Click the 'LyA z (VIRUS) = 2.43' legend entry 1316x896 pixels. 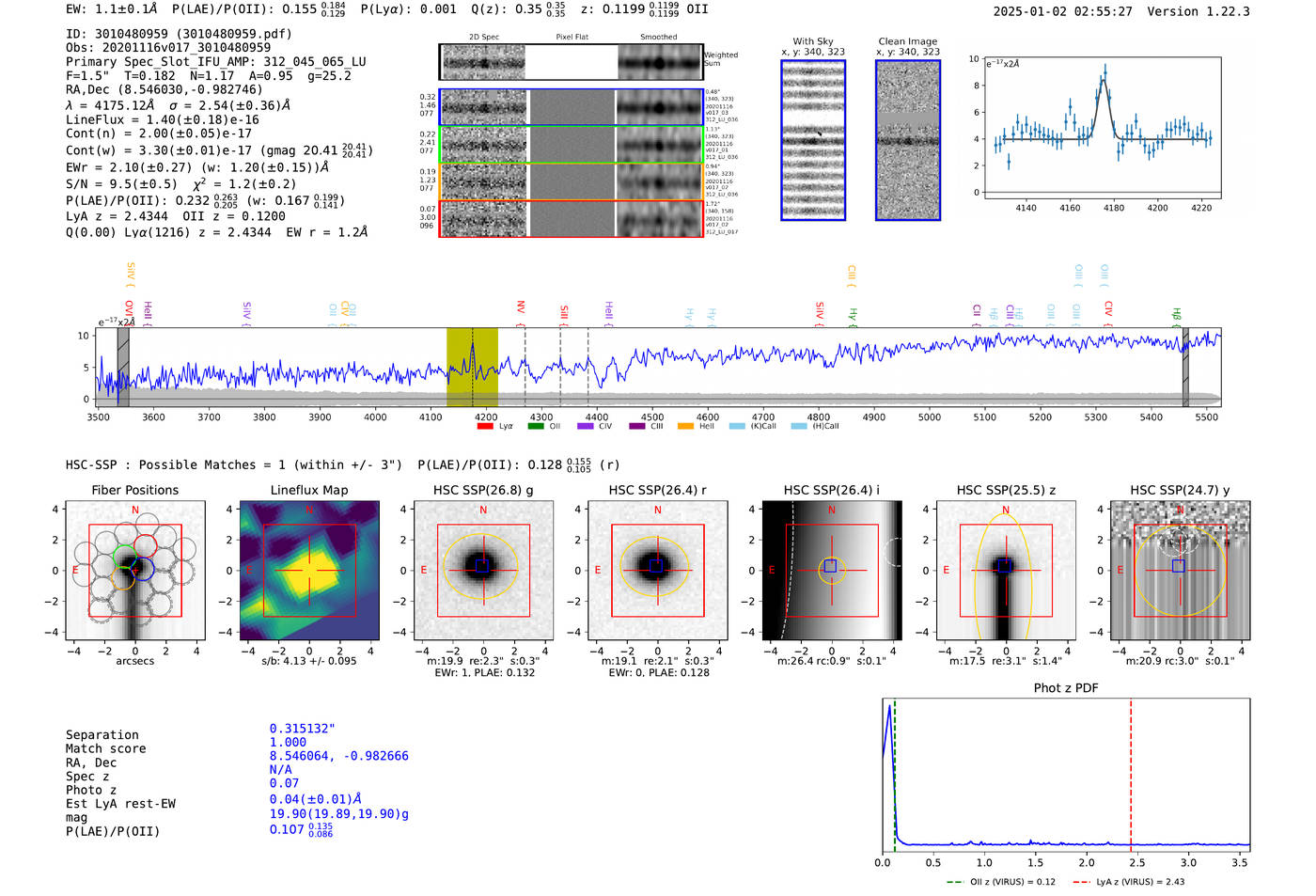click(x=1128, y=882)
